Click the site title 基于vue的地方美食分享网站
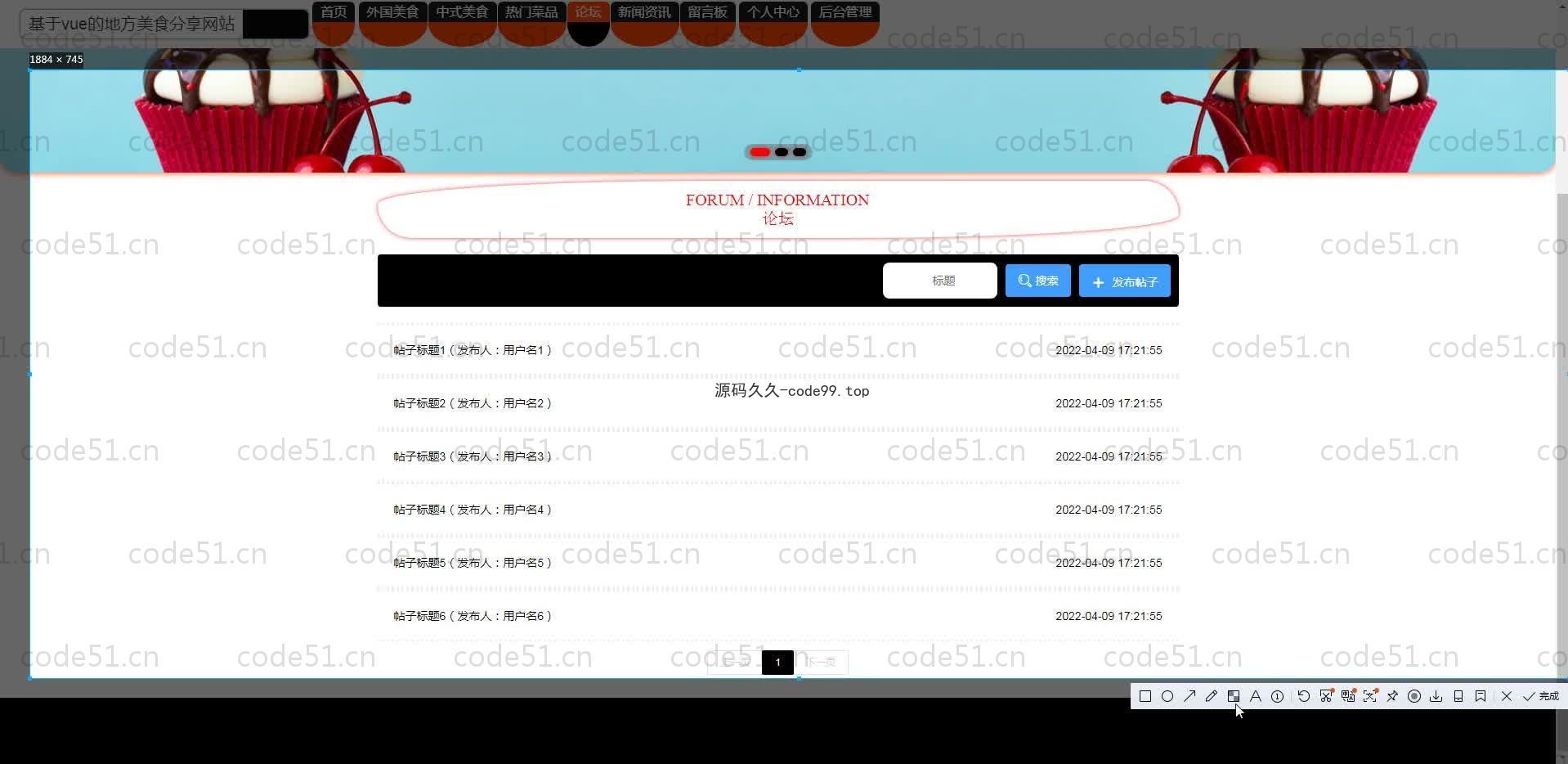The height and width of the screenshot is (764, 1568). [132, 24]
